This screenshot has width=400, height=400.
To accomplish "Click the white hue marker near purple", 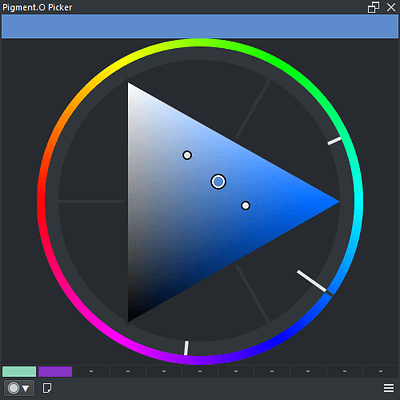I will [x=186, y=348].
